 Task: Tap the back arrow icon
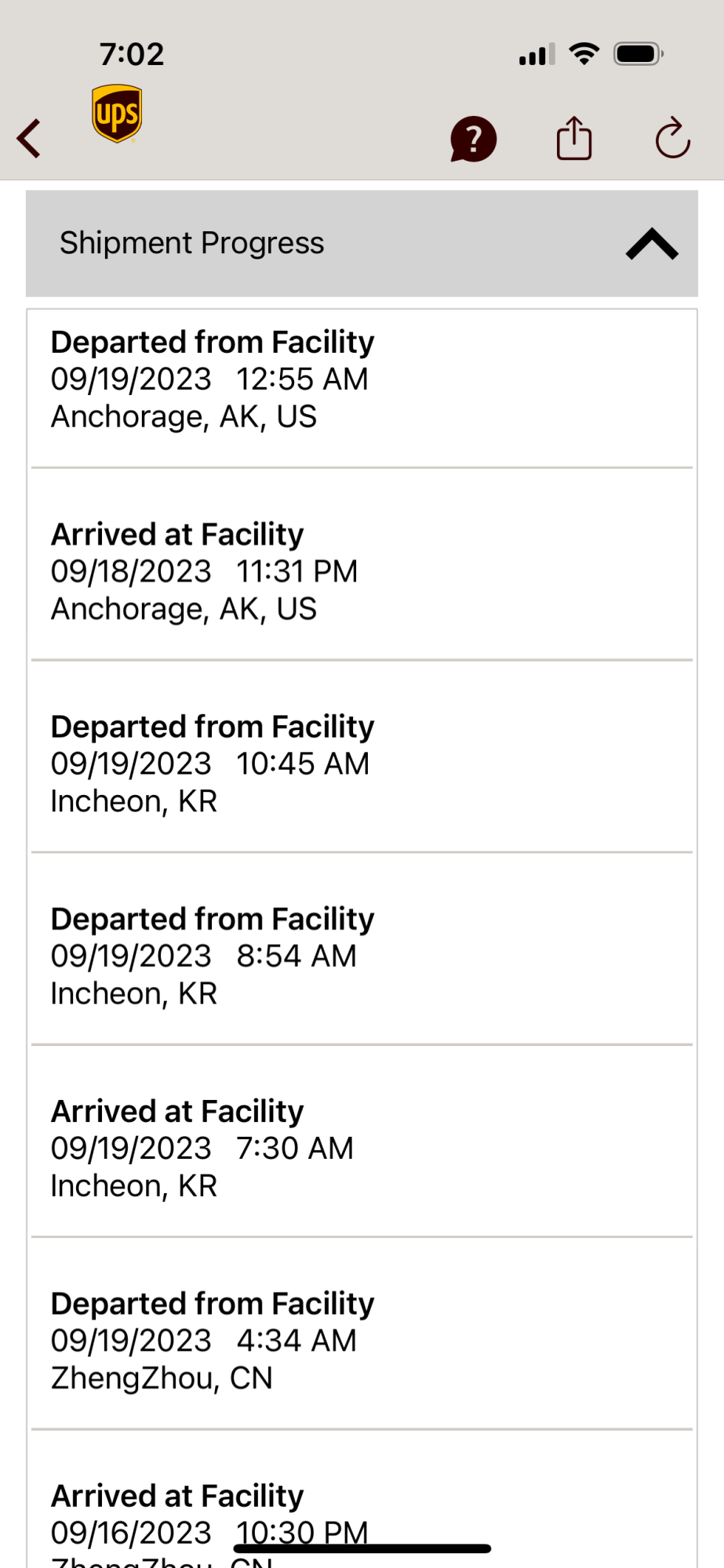tap(30, 139)
